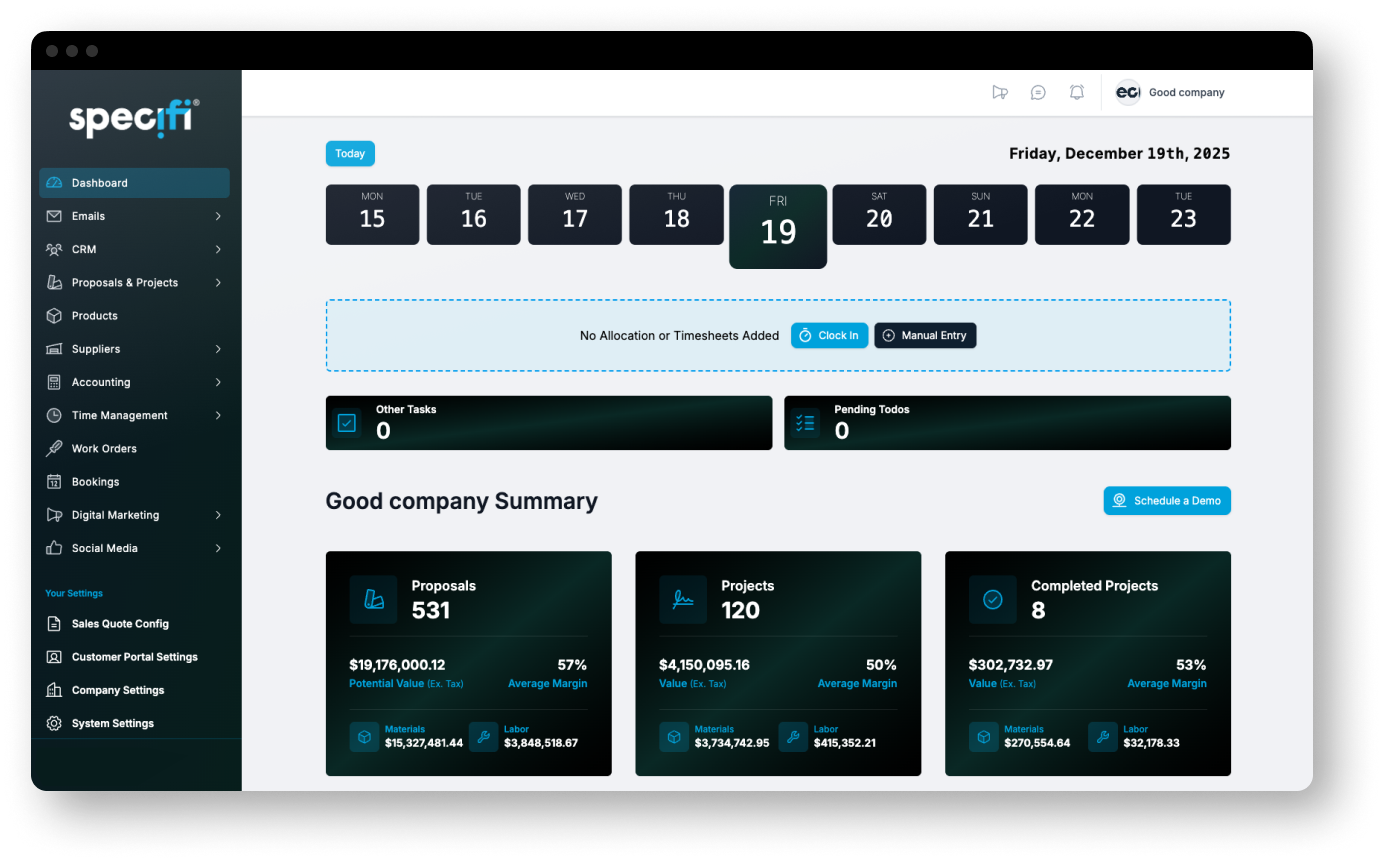Expand the Emails section in the sidebar
The height and width of the screenshot is (862, 1384).
217,215
